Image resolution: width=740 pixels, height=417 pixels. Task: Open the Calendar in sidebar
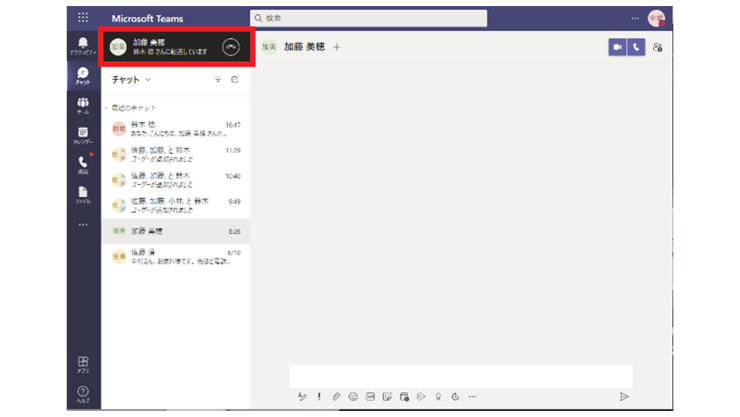point(83,135)
